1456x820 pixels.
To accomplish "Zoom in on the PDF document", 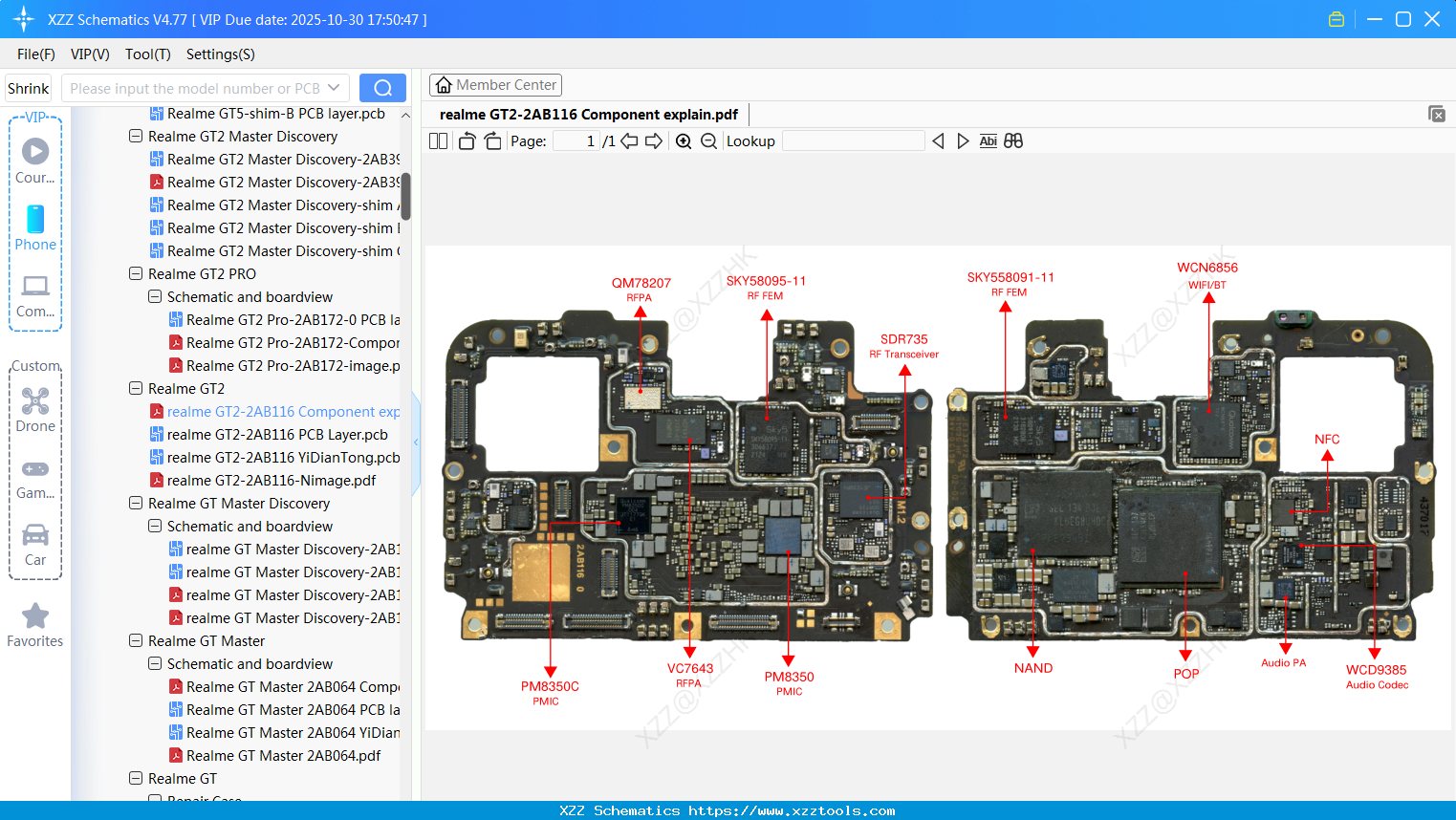I will [x=684, y=140].
